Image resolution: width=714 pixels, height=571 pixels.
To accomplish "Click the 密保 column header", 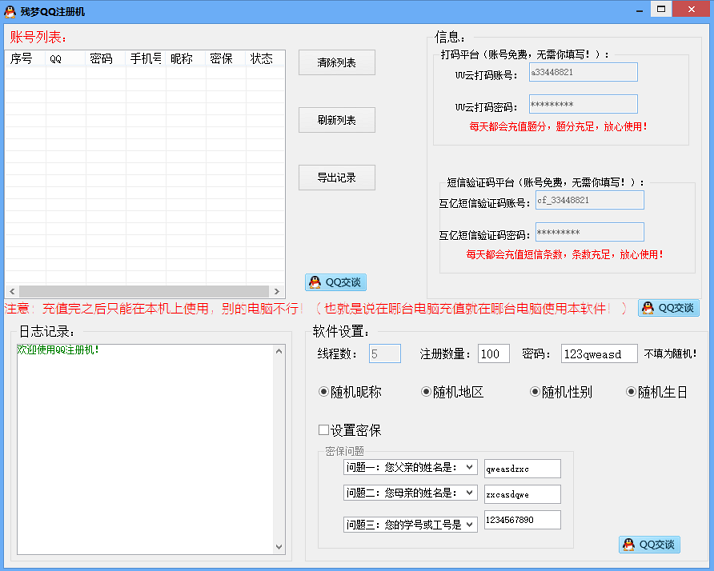I will (x=226, y=58).
